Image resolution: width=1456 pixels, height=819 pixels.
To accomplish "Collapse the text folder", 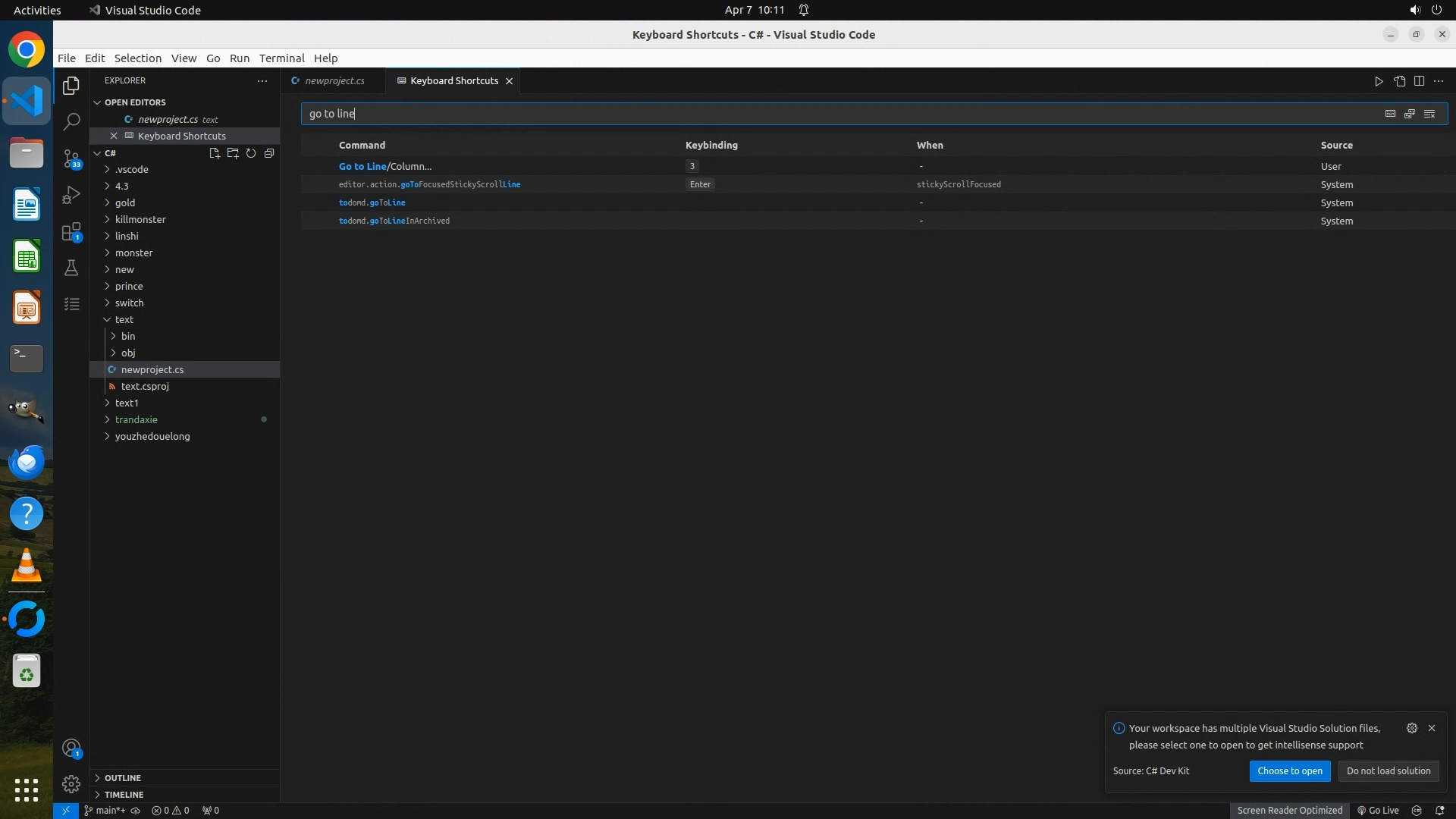I will pos(124,319).
